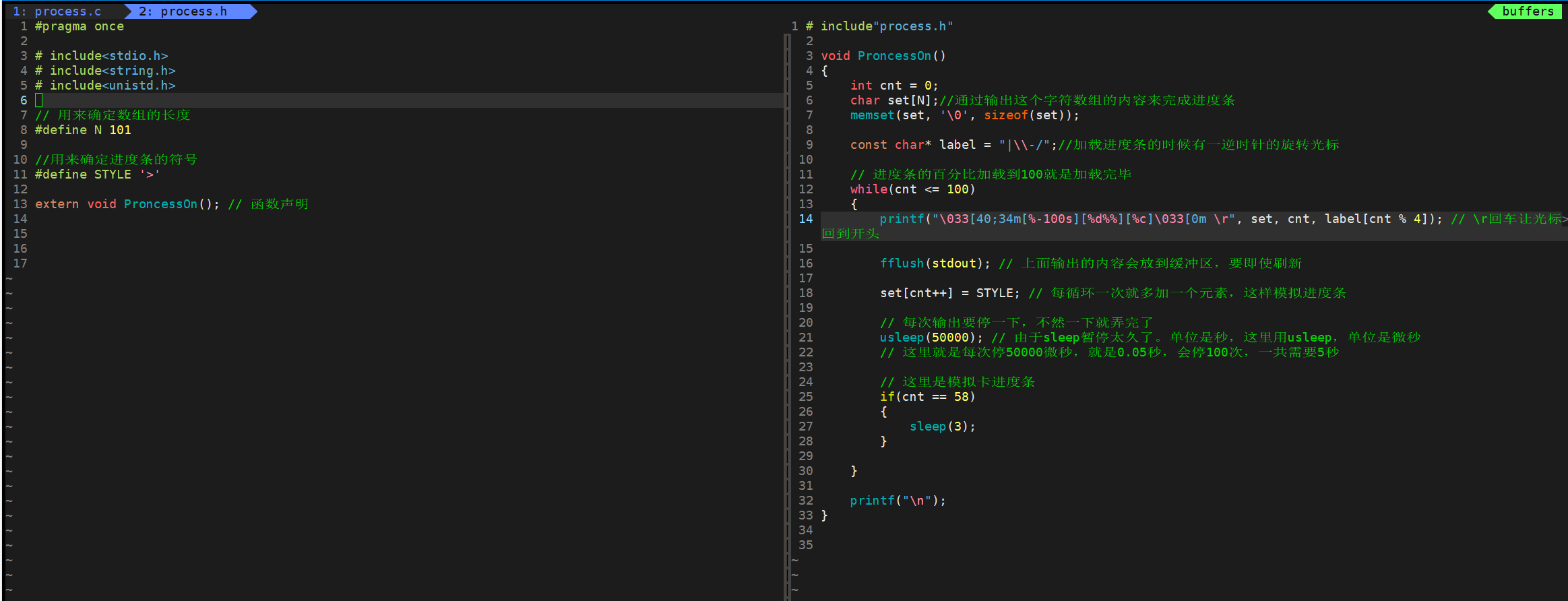Click 'printf("\n");' on line 32
Viewport: 1568px width, 601px height.
(x=898, y=501)
